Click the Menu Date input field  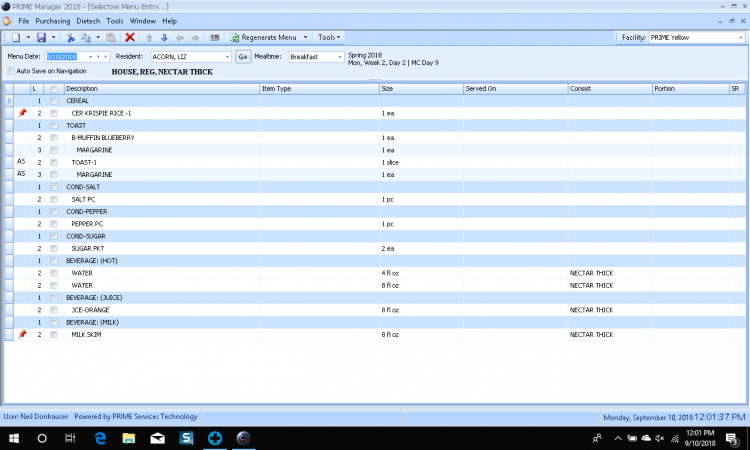62,57
